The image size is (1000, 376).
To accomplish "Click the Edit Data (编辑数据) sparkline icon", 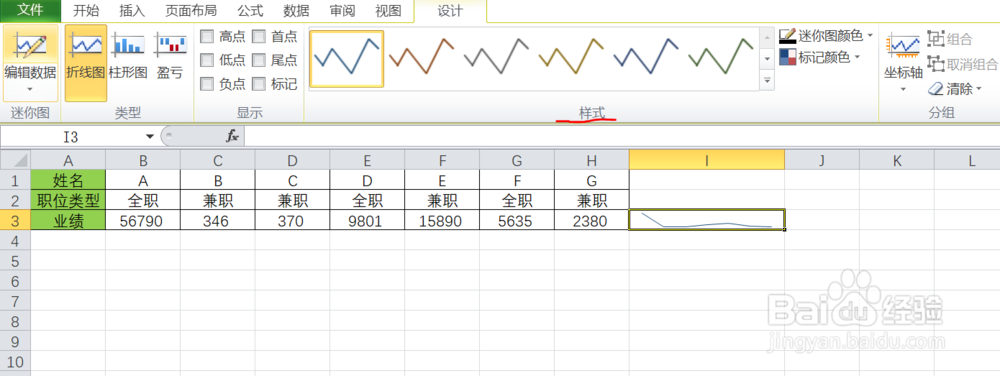I will (x=31, y=46).
